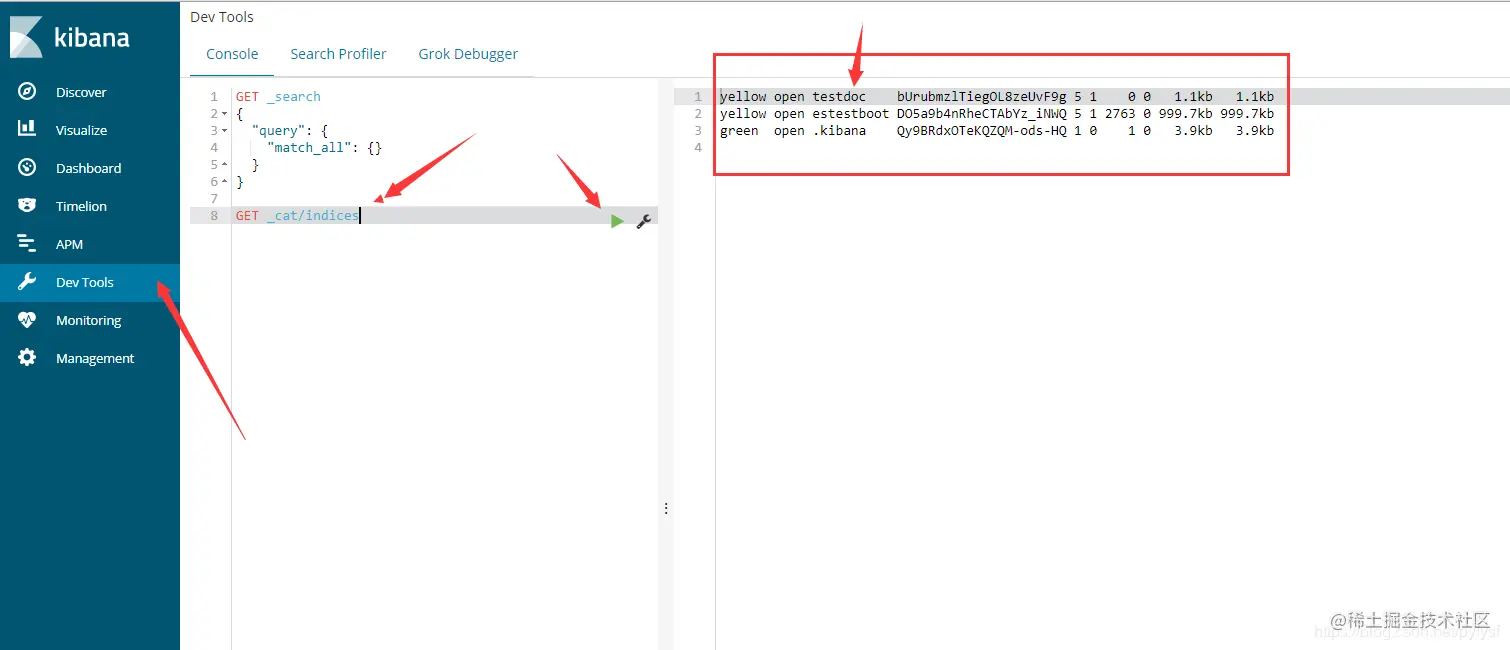Screen dimensions: 1510x650
Task: Open Timelion icon in sidebar
Action: [x=27, y=205]
